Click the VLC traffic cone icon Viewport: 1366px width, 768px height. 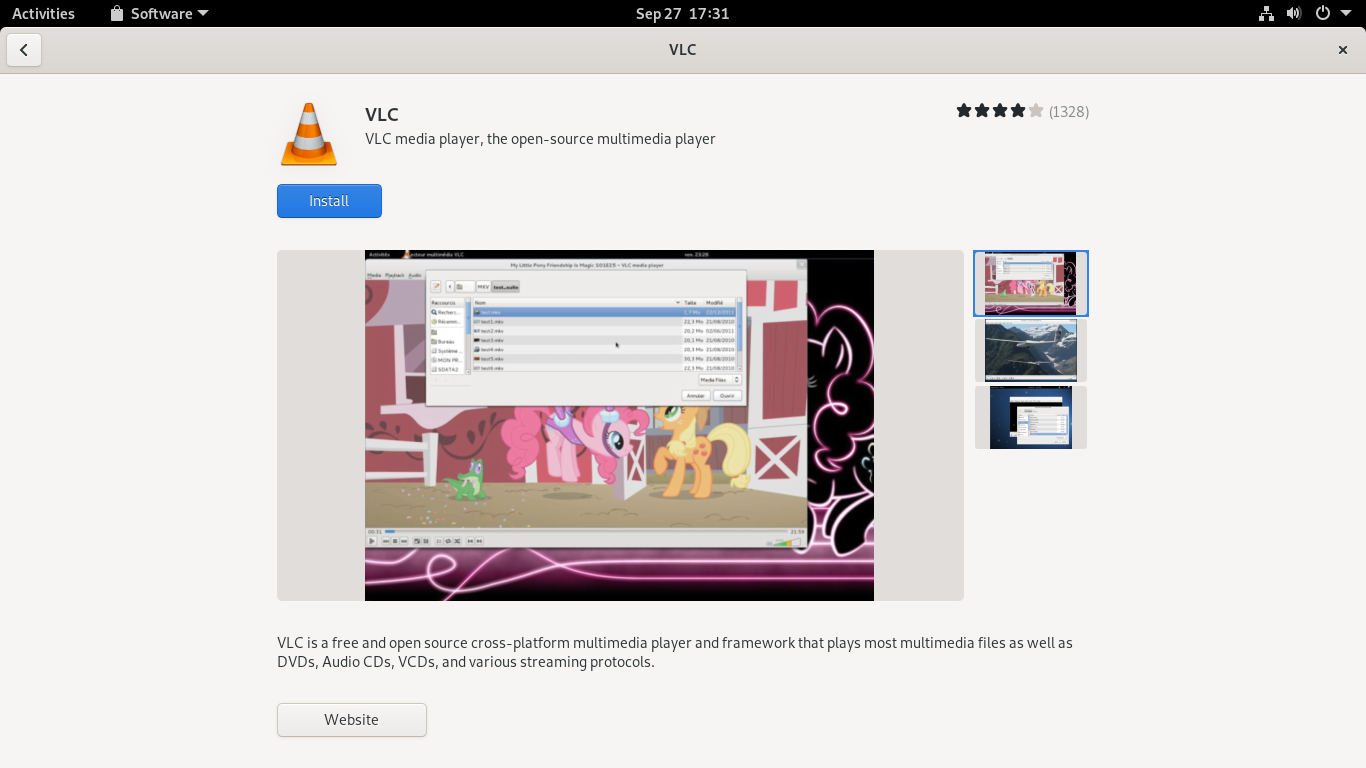click(x=309, y=134)
